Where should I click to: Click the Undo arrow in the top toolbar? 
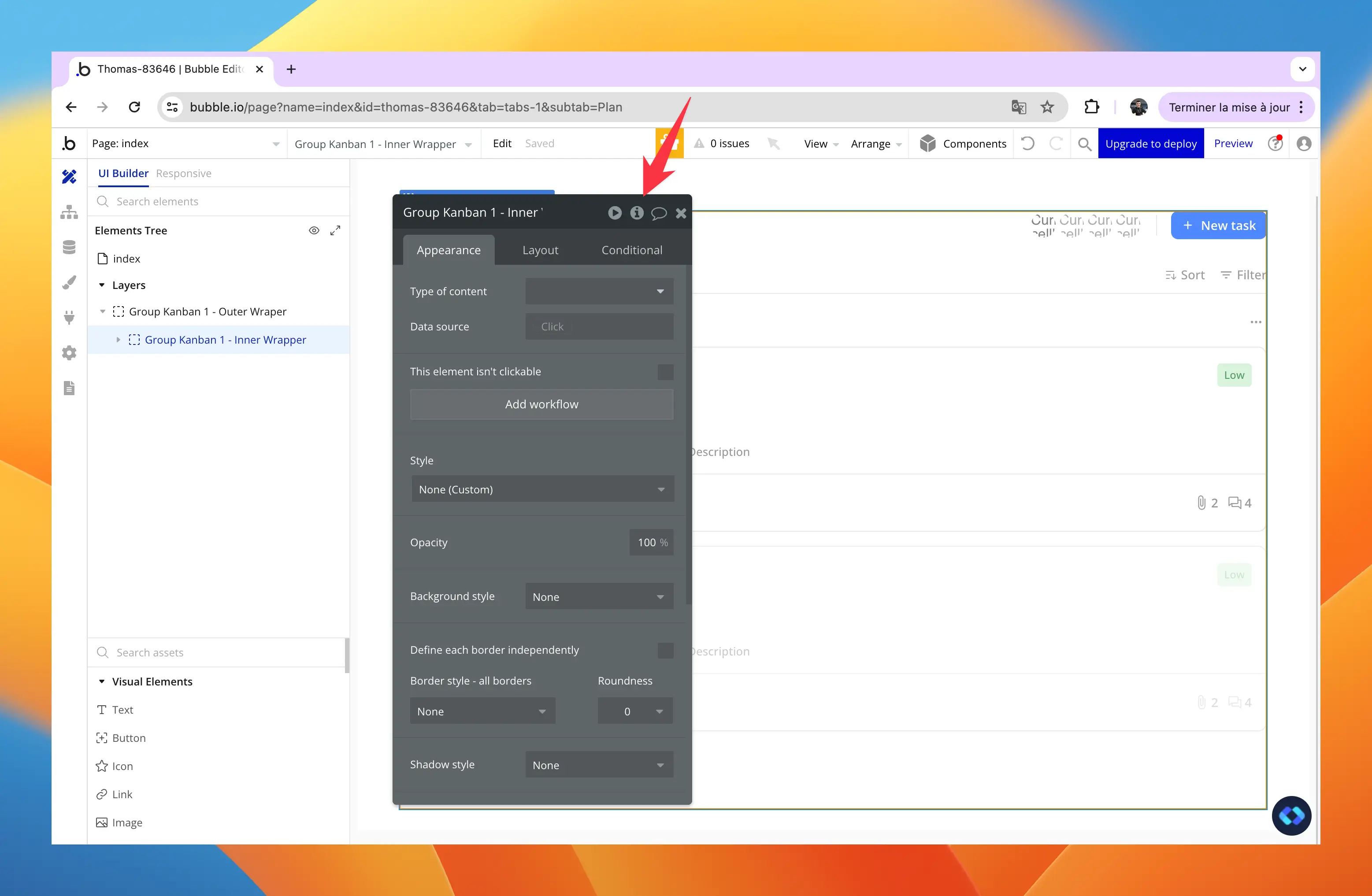(x=1028, y=144)
